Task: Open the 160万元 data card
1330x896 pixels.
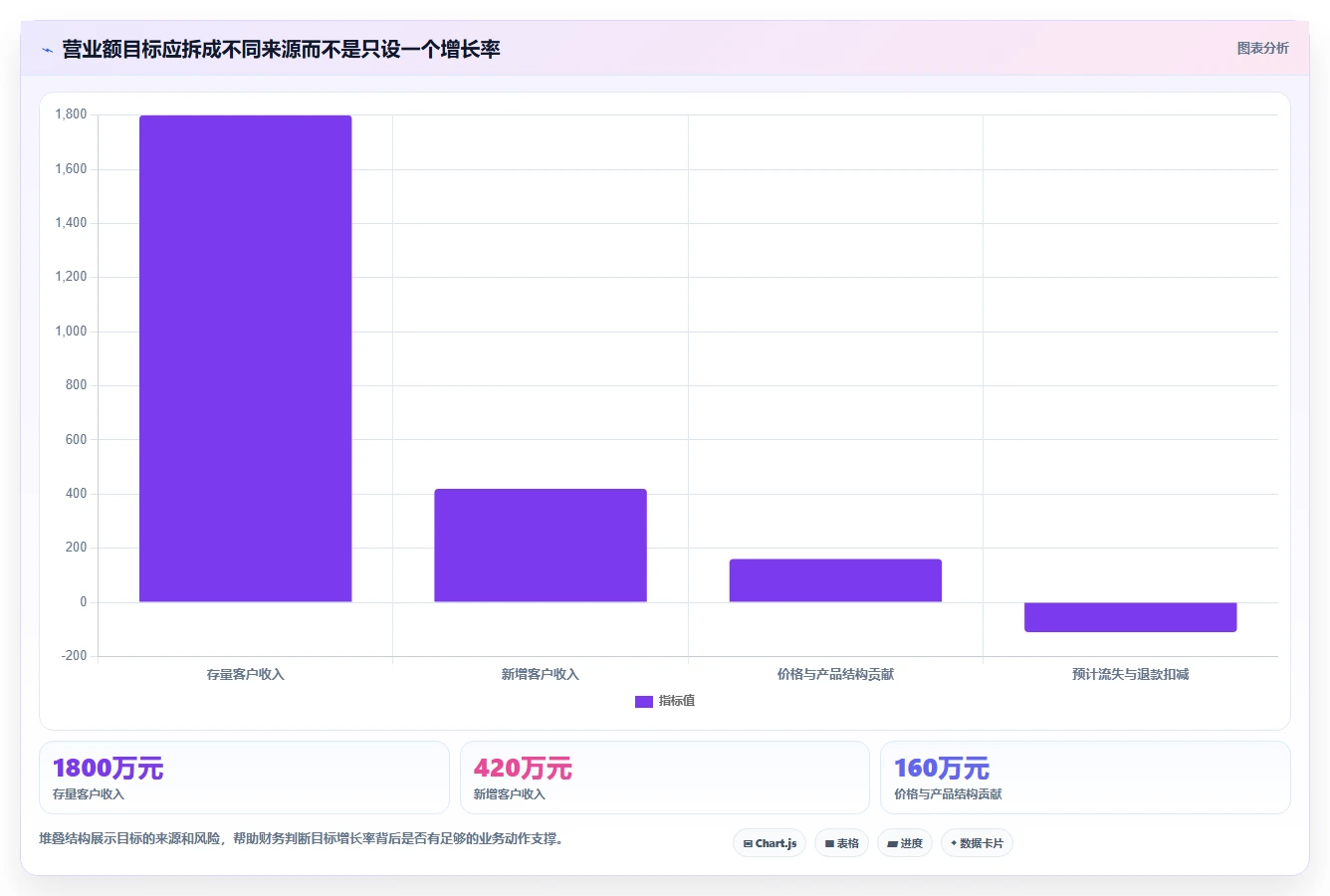Action: click(1085, 778)
